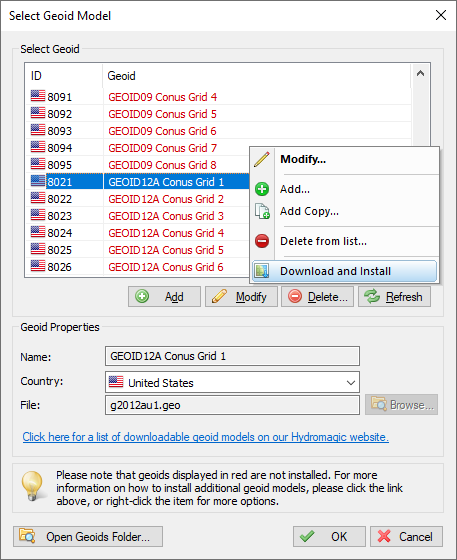Click the Add Copy document icon
Screen dimensions: 457x560
(x=262, y=211)
